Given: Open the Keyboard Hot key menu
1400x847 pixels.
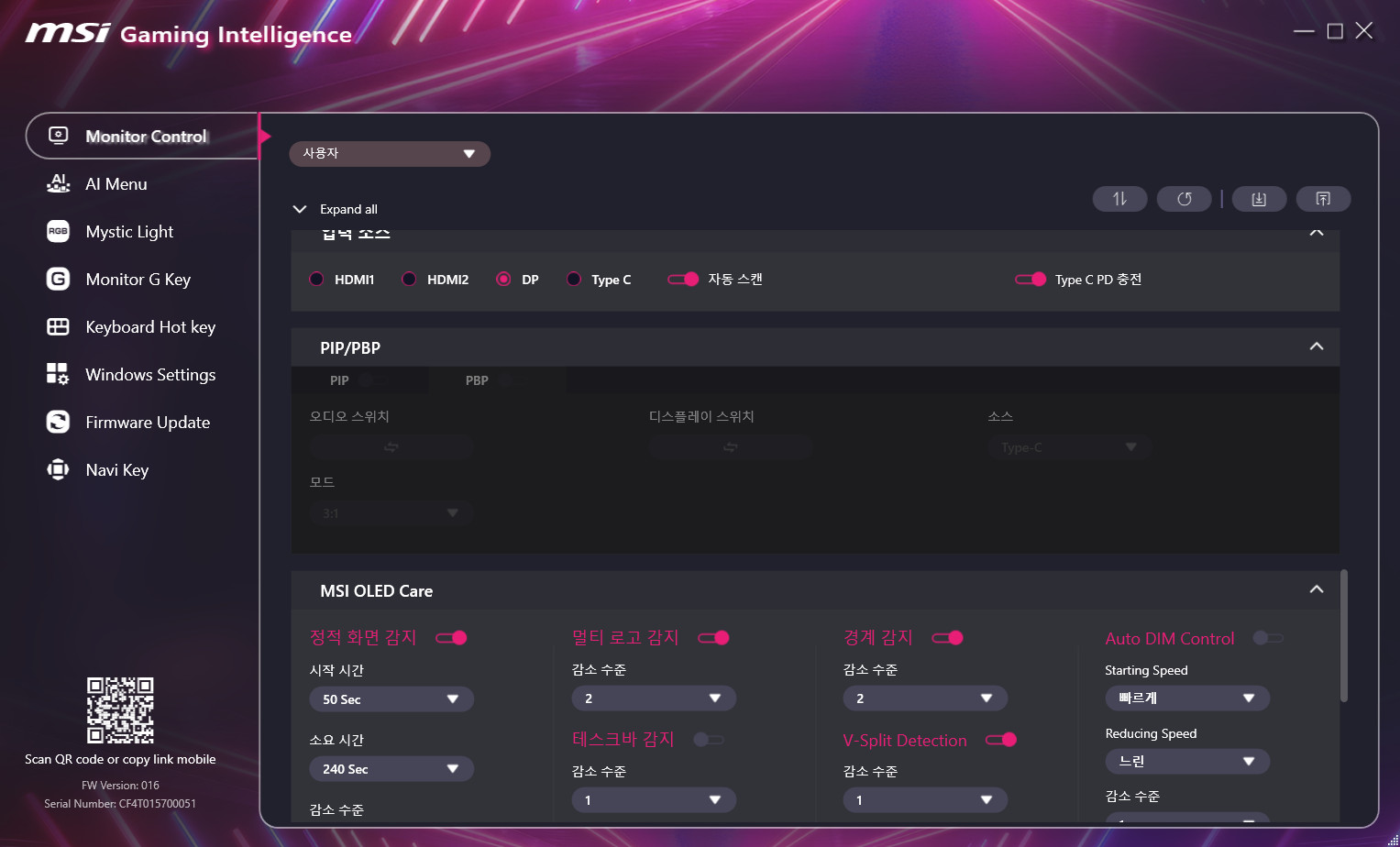Looking at the screenshot, I should point(149,327).
